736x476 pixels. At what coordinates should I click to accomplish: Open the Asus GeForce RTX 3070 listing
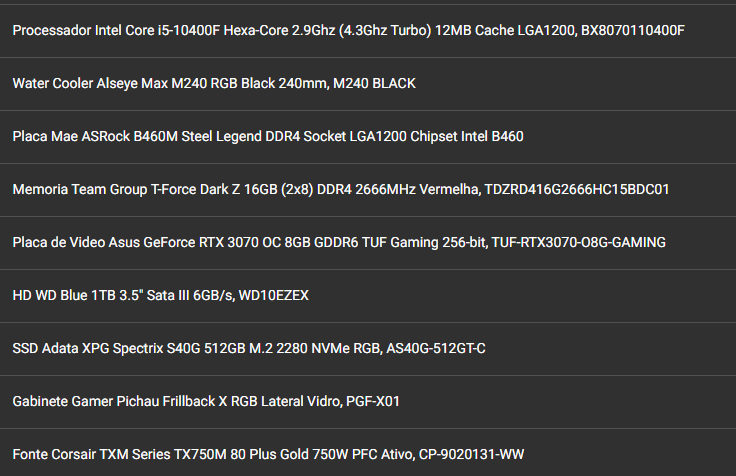pos(368,243)
